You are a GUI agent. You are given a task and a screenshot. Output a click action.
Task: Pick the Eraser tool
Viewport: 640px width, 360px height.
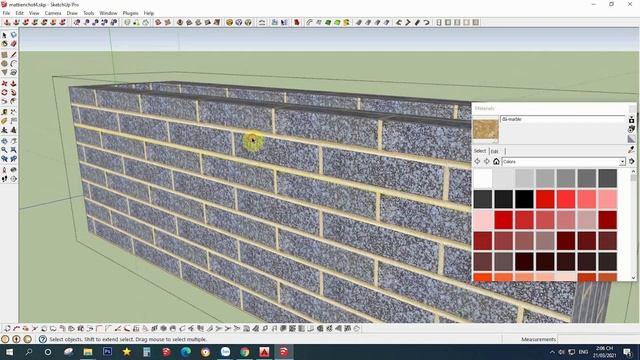pos(13,44)
